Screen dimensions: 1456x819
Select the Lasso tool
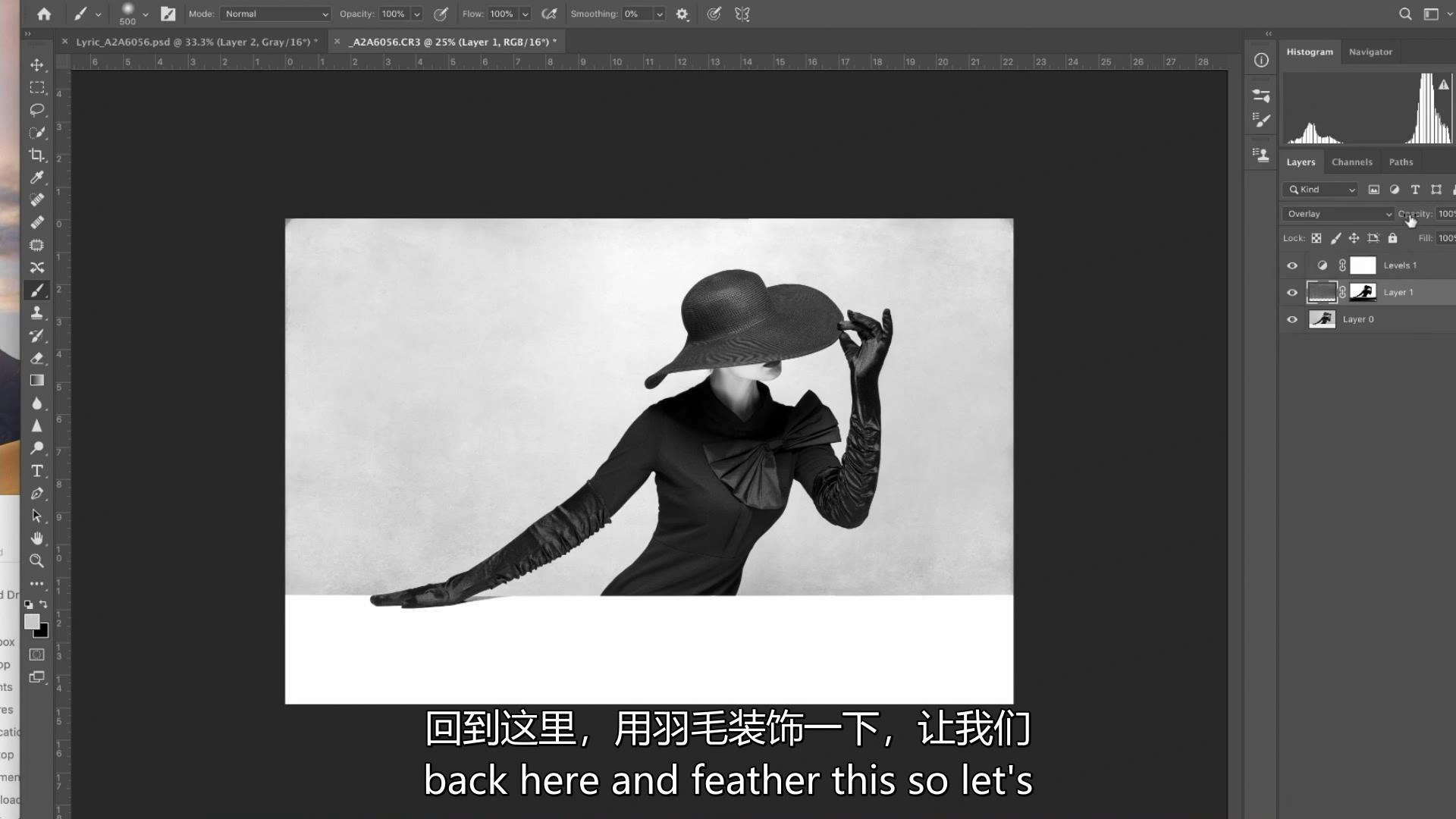point(36,110)
